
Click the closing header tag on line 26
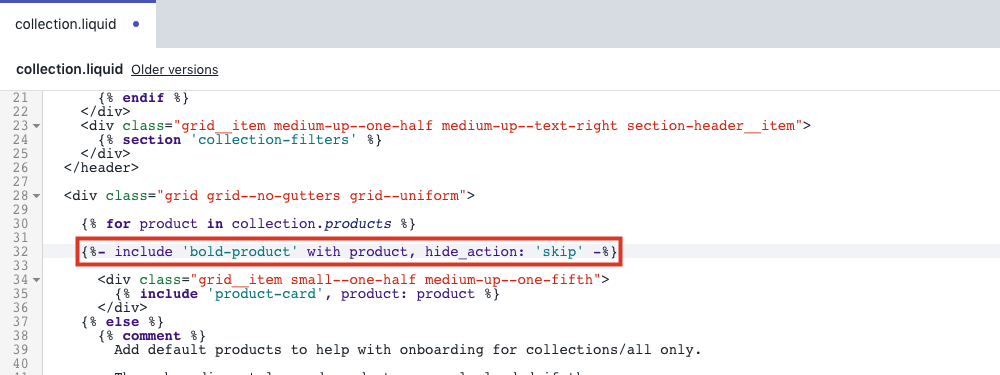tap(101, 168)
